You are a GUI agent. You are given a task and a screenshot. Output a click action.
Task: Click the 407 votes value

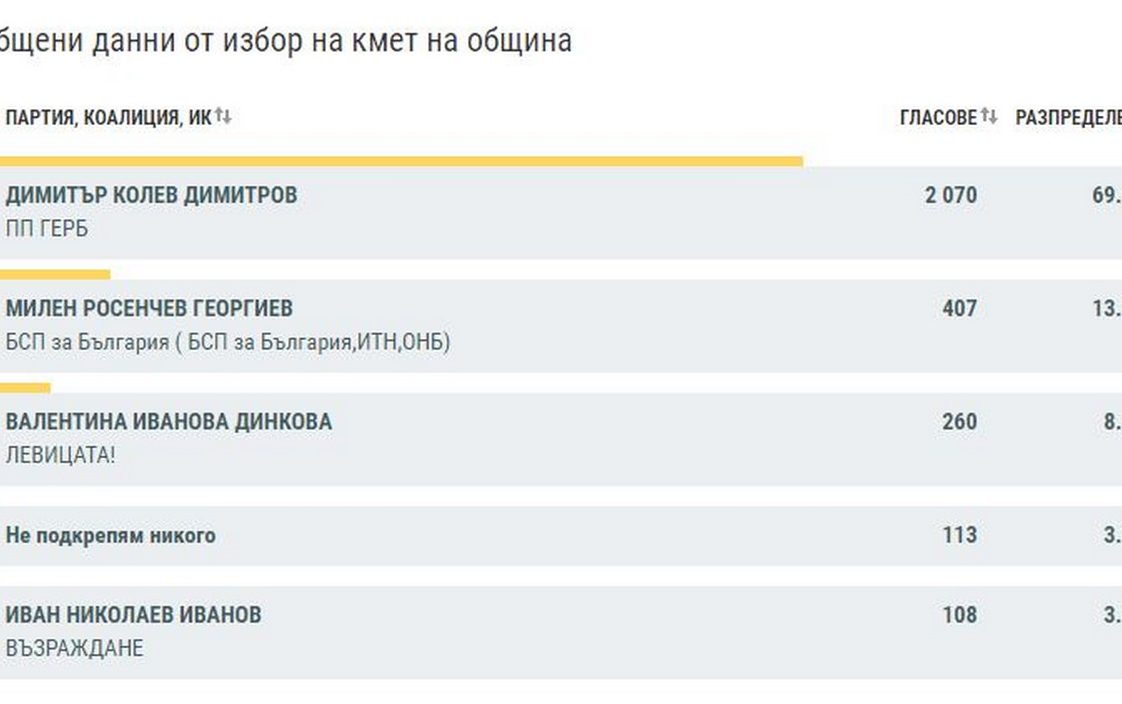(959, 308)
